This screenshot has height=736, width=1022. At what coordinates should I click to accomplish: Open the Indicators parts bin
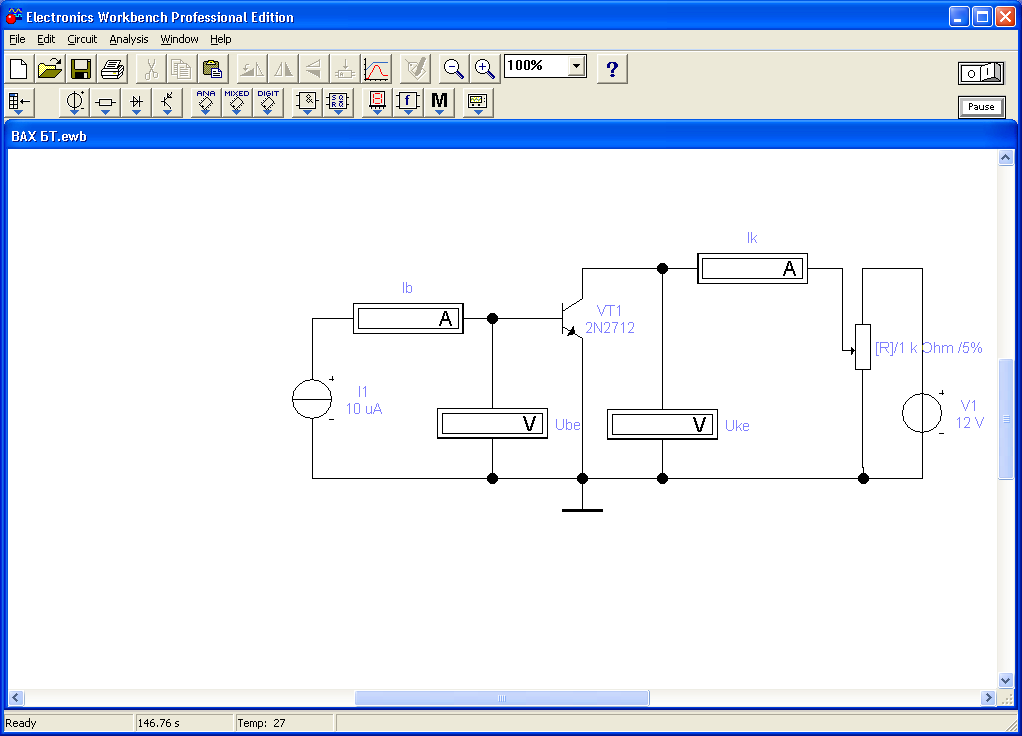[377, 102]
